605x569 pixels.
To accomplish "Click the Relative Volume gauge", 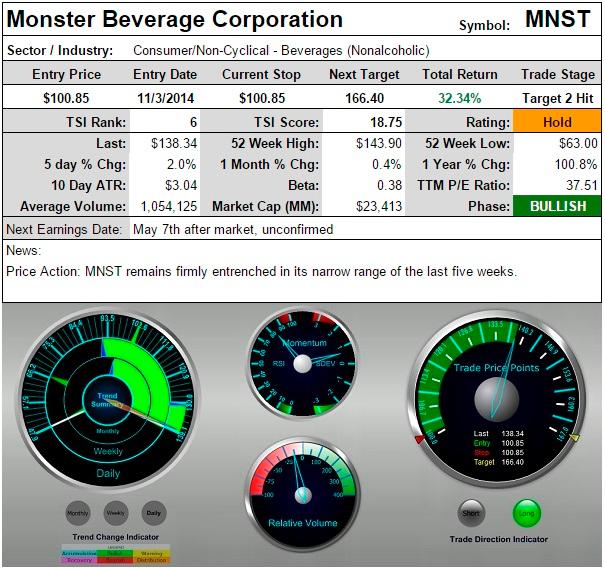I will 303,492.
